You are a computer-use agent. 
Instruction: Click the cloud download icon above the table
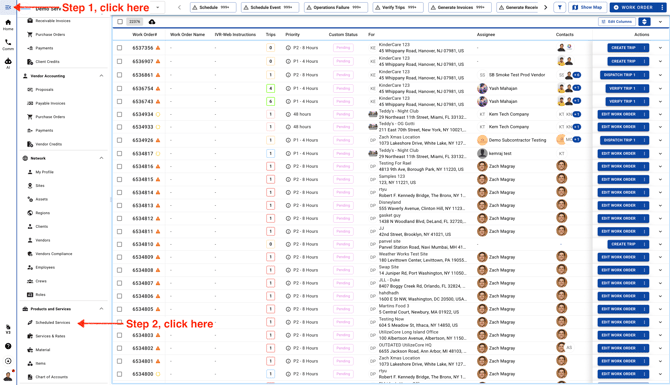152,22
